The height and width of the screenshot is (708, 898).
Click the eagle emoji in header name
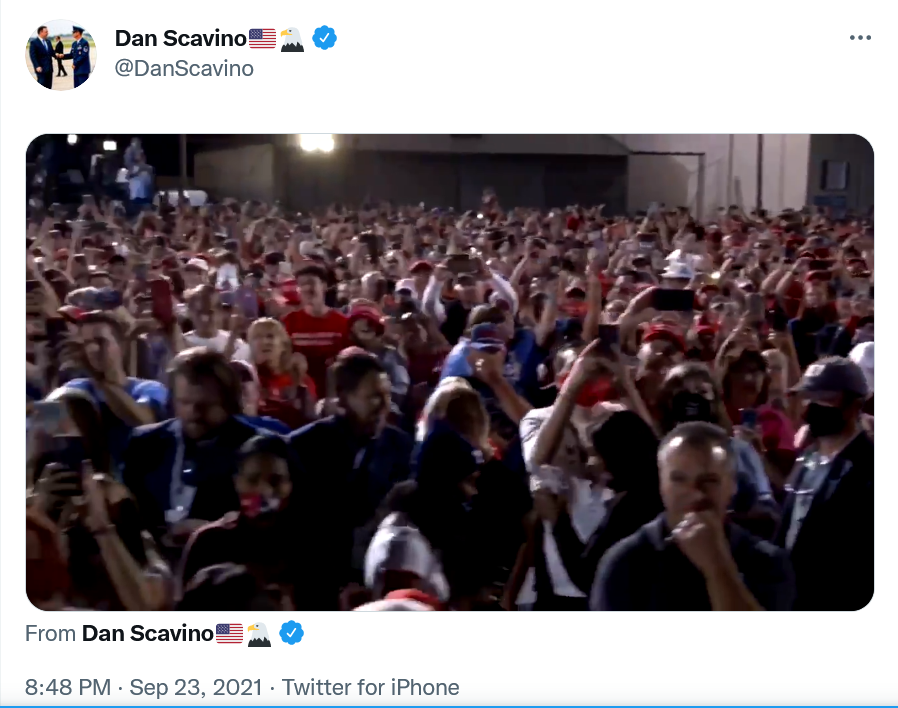coord(292,39)
